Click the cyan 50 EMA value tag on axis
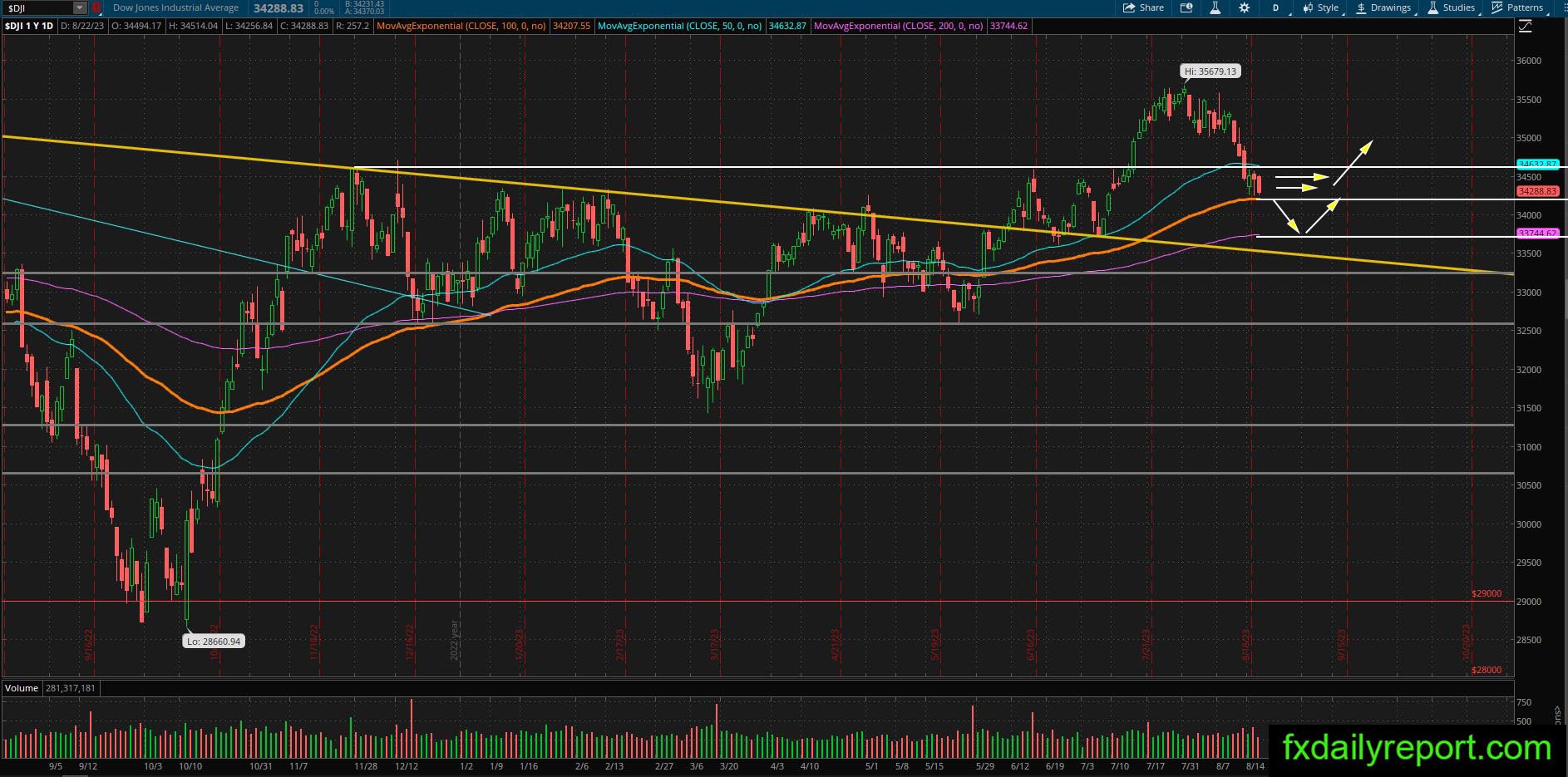 [1536, 165]
